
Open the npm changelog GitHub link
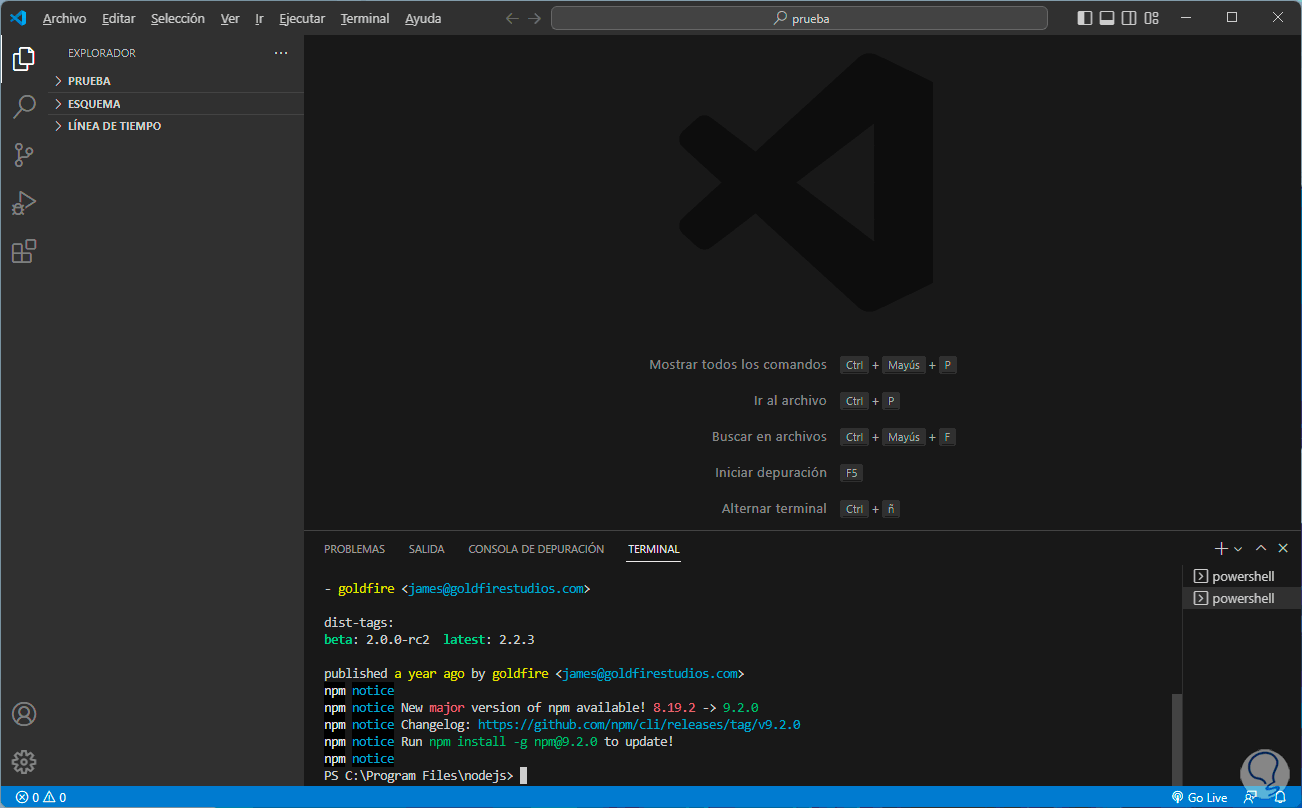[x=638, y=725]
